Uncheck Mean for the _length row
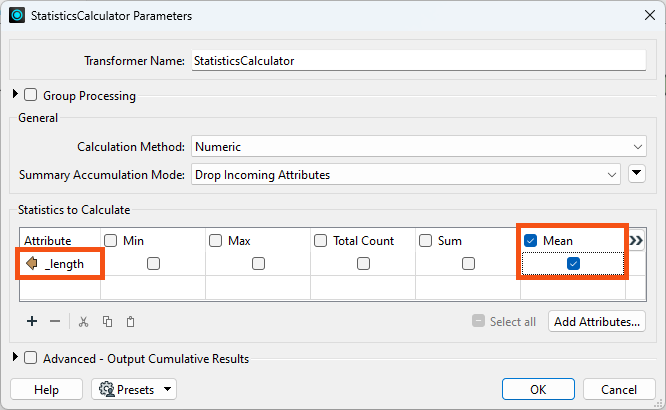The width and height of the screenshot is (666, 410). pyautogui.click(x=573, y=264)
